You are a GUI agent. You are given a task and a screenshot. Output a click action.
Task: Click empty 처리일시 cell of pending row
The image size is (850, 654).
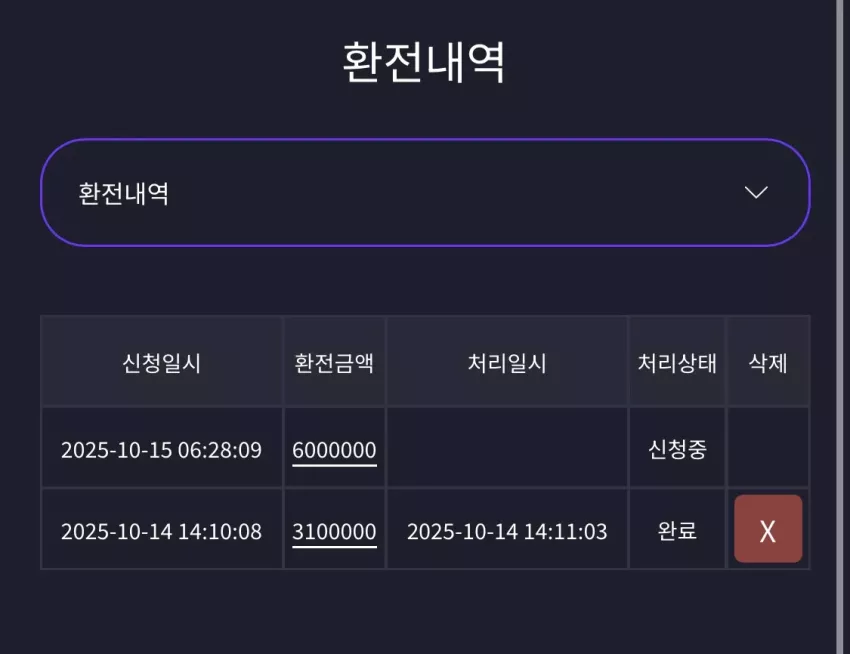tap(507, 448)
